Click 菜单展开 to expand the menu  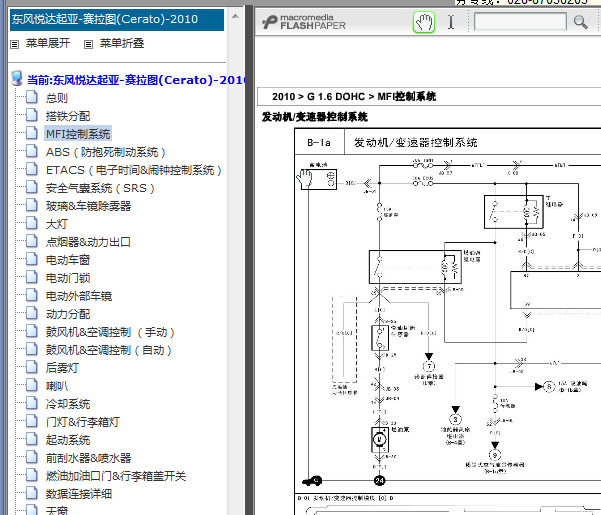[48, 43]
